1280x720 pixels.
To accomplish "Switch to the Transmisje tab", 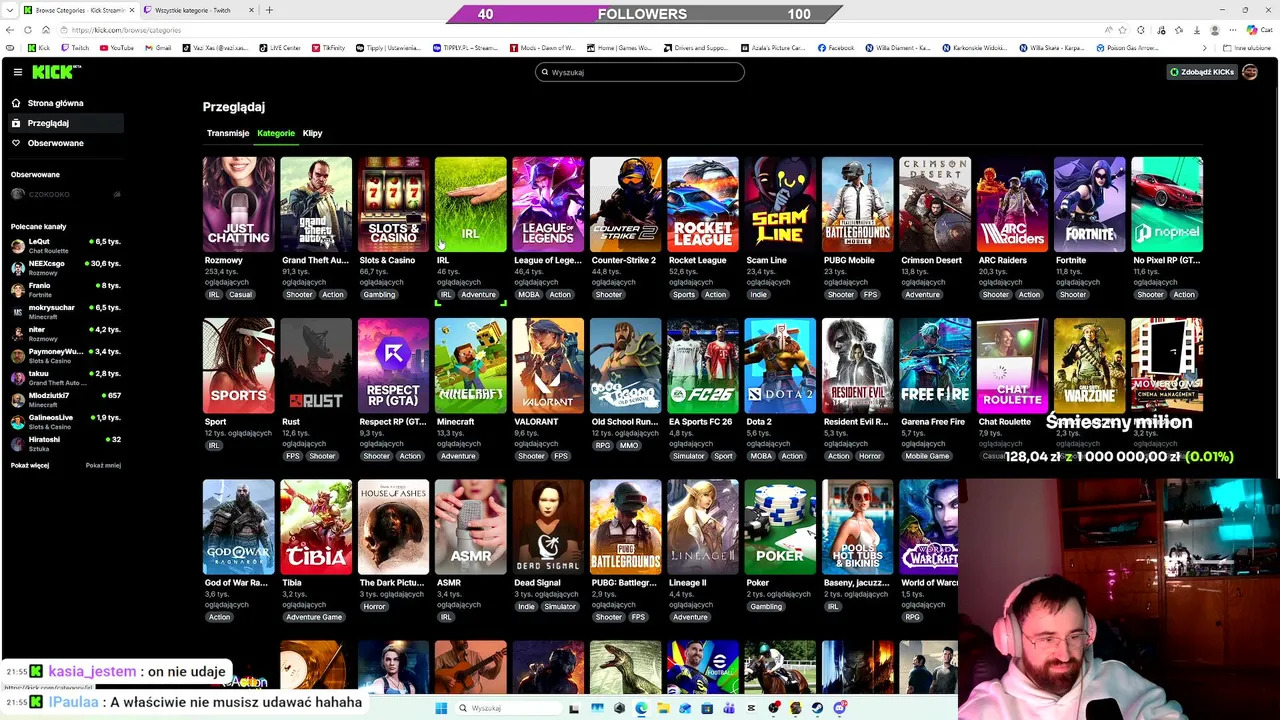I will (x=228, y=133).
